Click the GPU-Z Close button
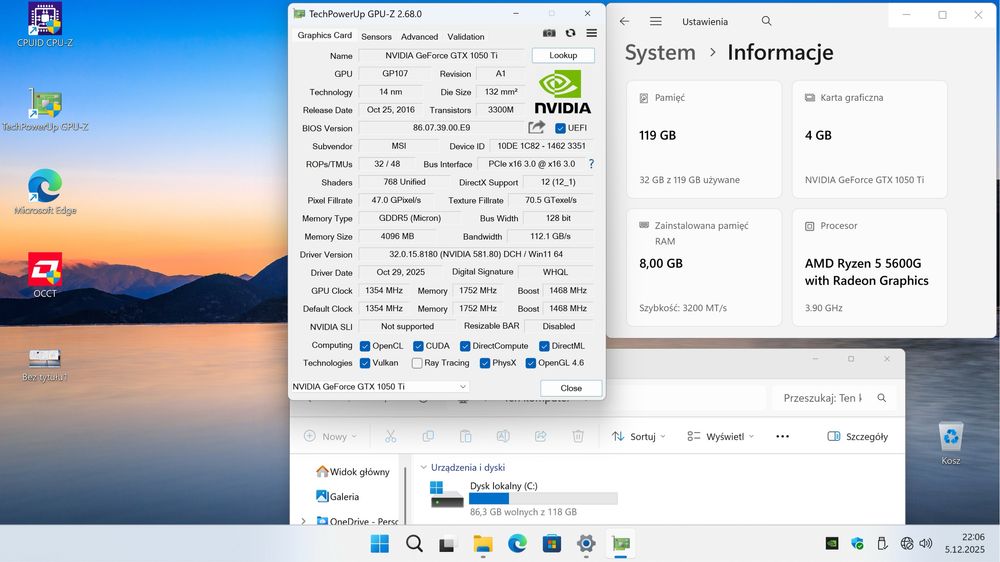This screenshot has height=562, width=1000. coord(571,388)
